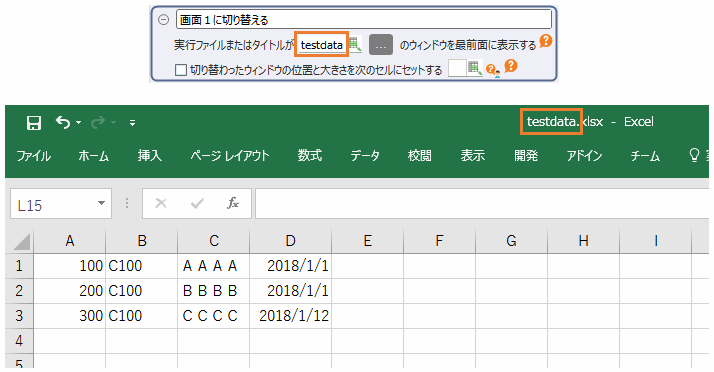The height and width of the screenshot is (372, 714).
Task: Click the formula bar Enter checkmark icon
Action: [x=197, y=203]
